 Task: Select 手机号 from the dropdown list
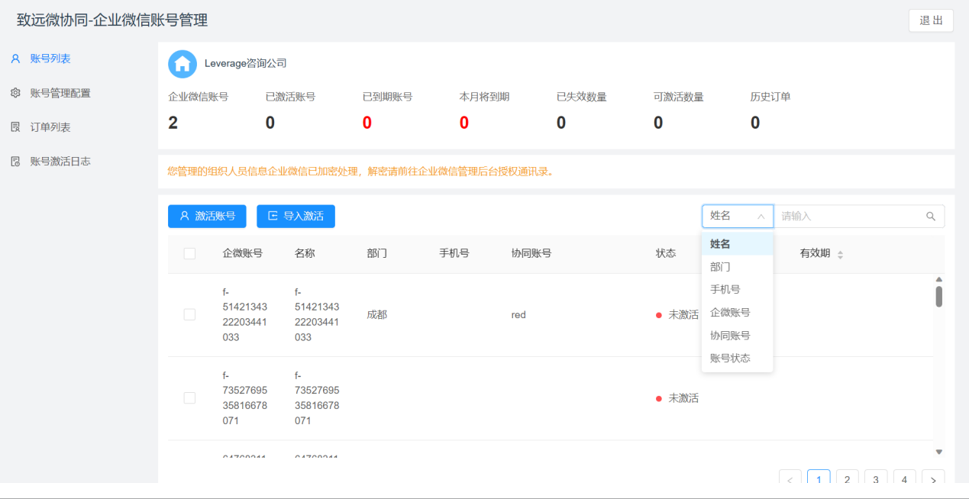(x=725, y=290)
